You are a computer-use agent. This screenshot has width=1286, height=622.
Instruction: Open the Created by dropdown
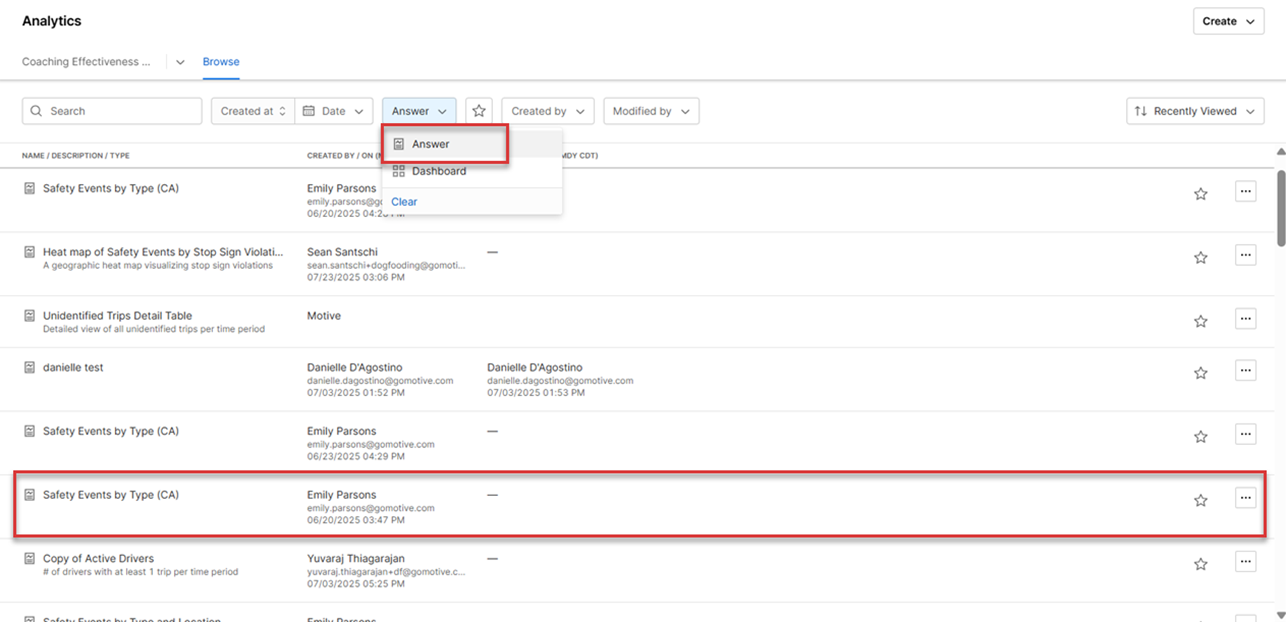[x=547, y=111]
